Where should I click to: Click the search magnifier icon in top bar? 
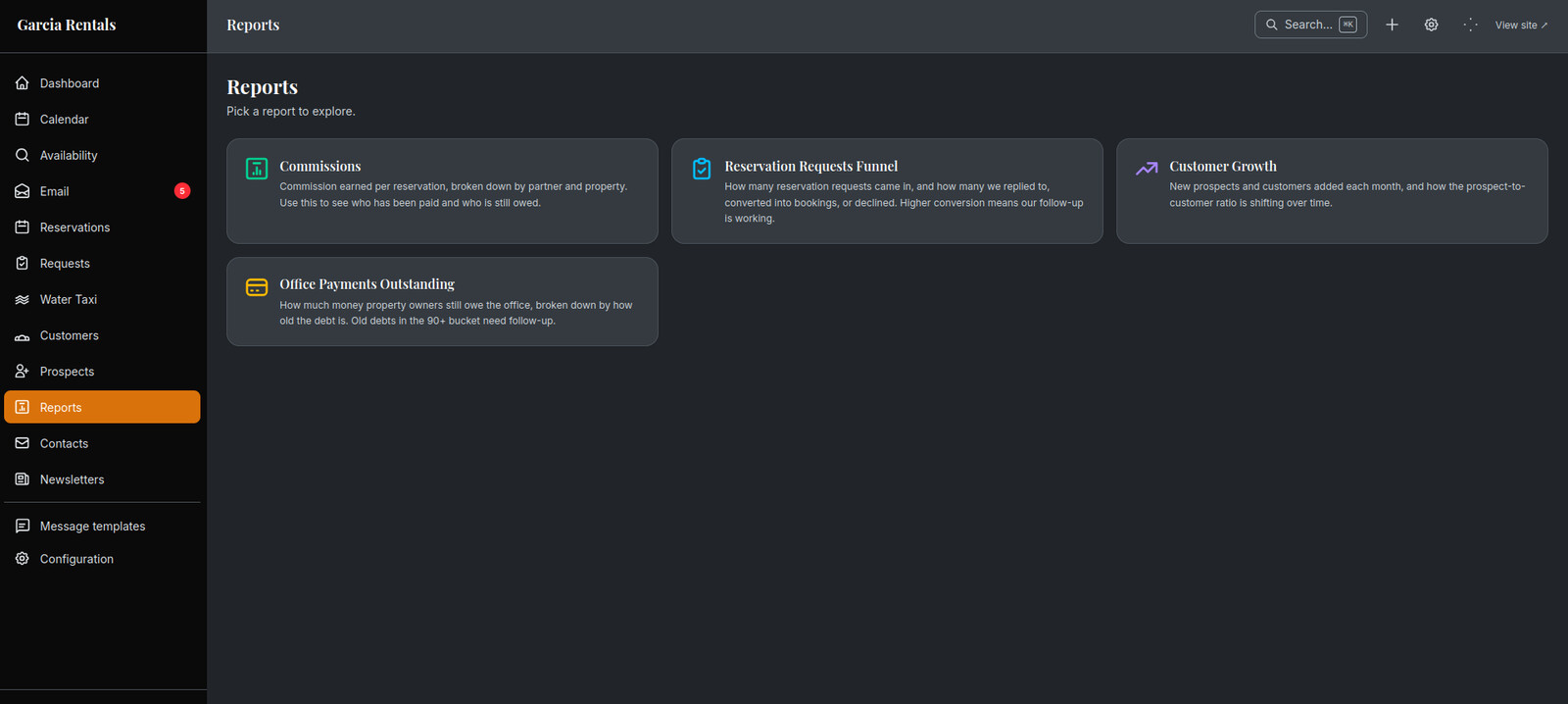[x=1272, y=25]
